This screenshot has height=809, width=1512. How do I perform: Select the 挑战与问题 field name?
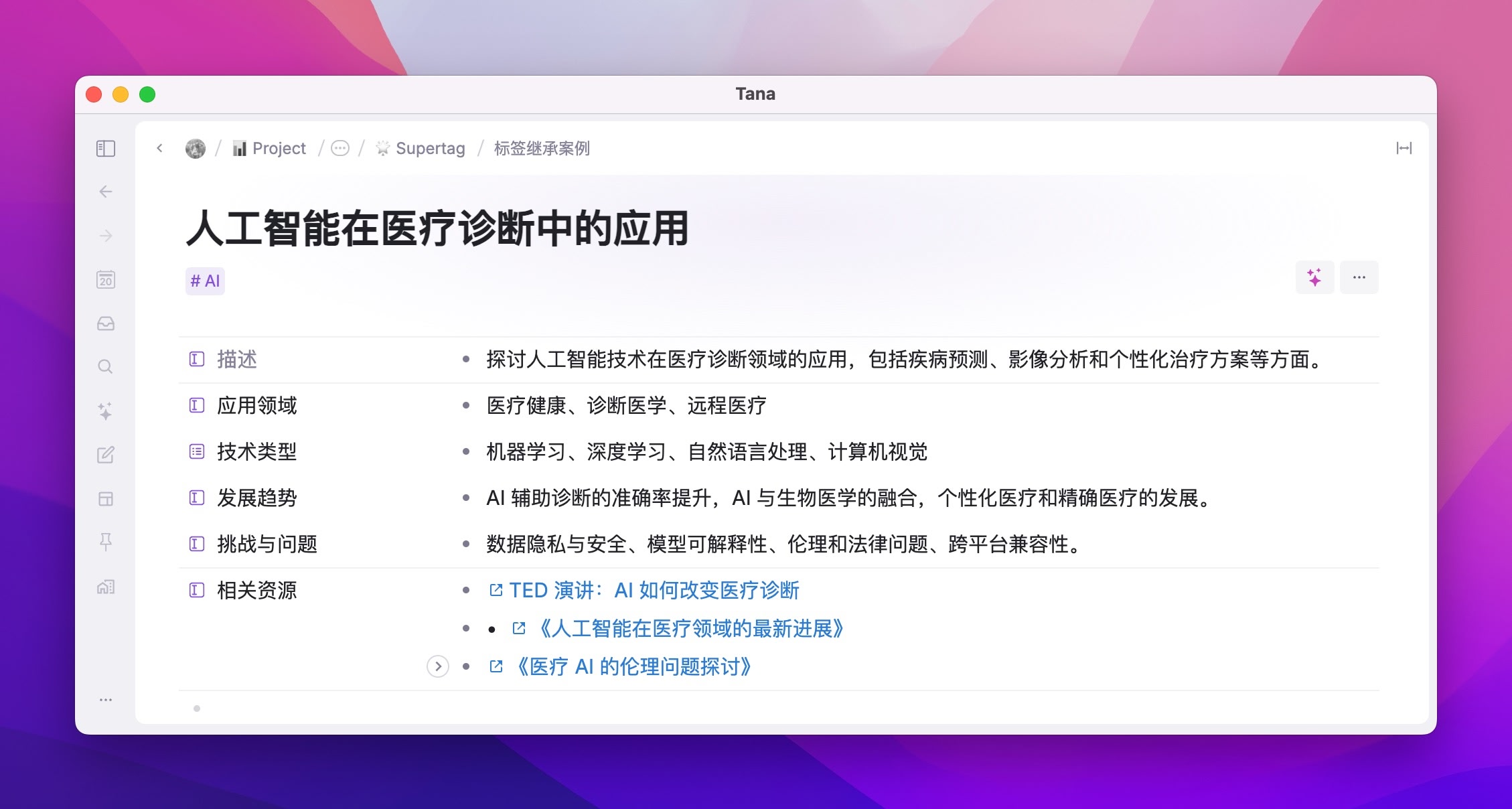click(267, 544)
